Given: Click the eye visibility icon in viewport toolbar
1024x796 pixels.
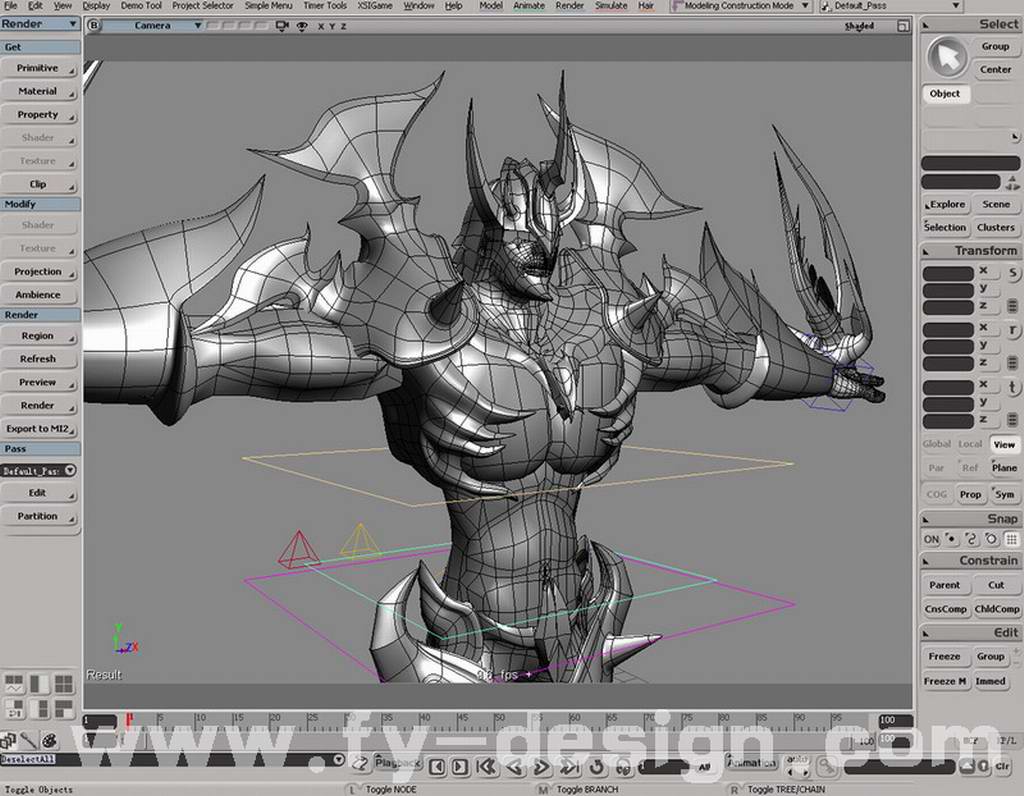Looking at the screenshot, I should click(x=303, y=26).
